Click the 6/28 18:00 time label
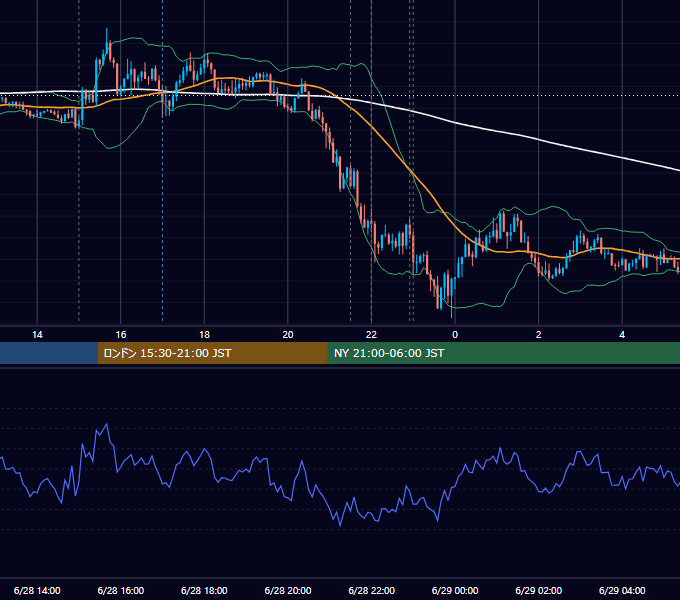This screenshot has height=600, width=680. [x=204, y=590]
